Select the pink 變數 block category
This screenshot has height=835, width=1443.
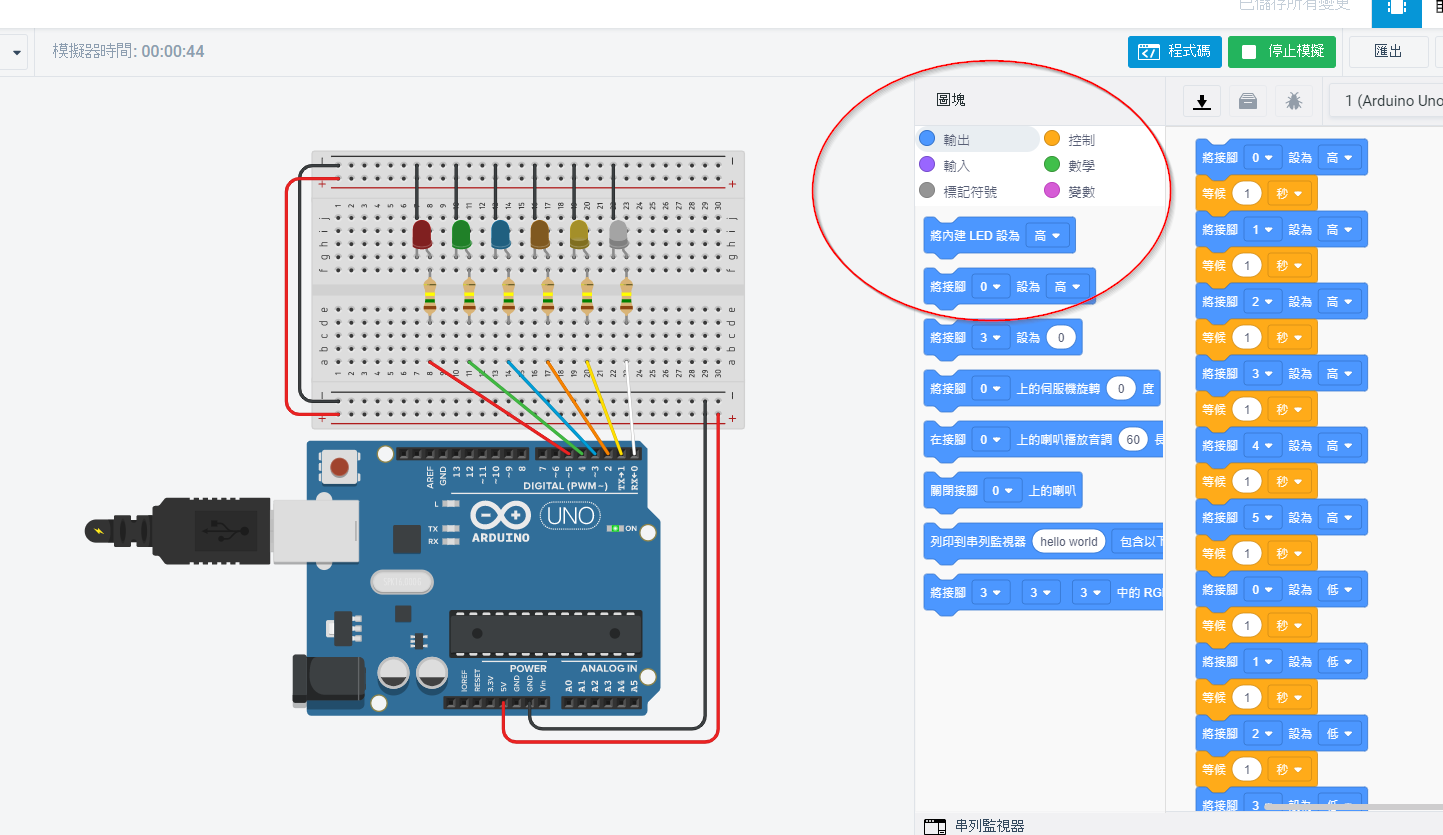[1080, 191]
